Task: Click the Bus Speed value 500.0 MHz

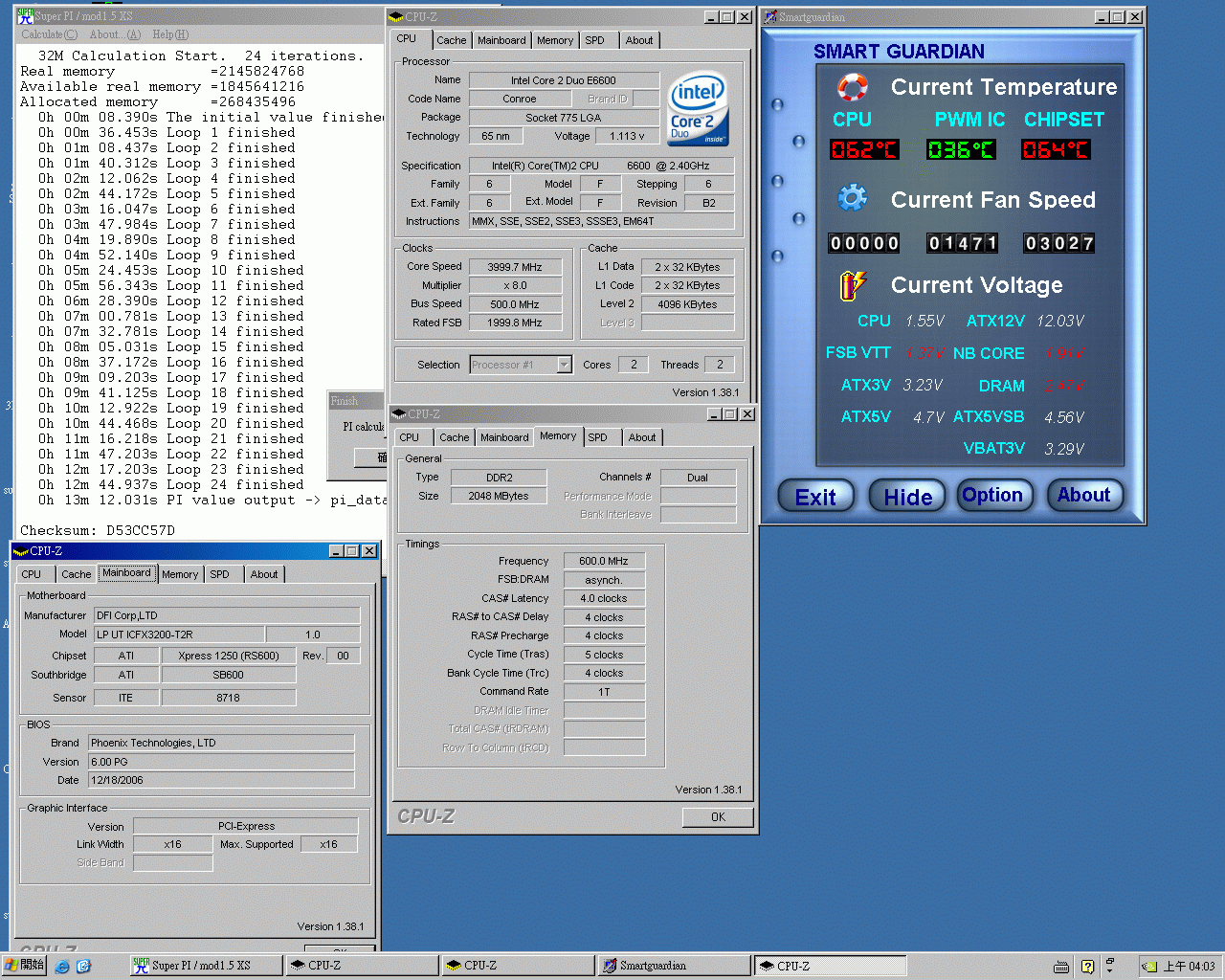Action: pos(515,304)
